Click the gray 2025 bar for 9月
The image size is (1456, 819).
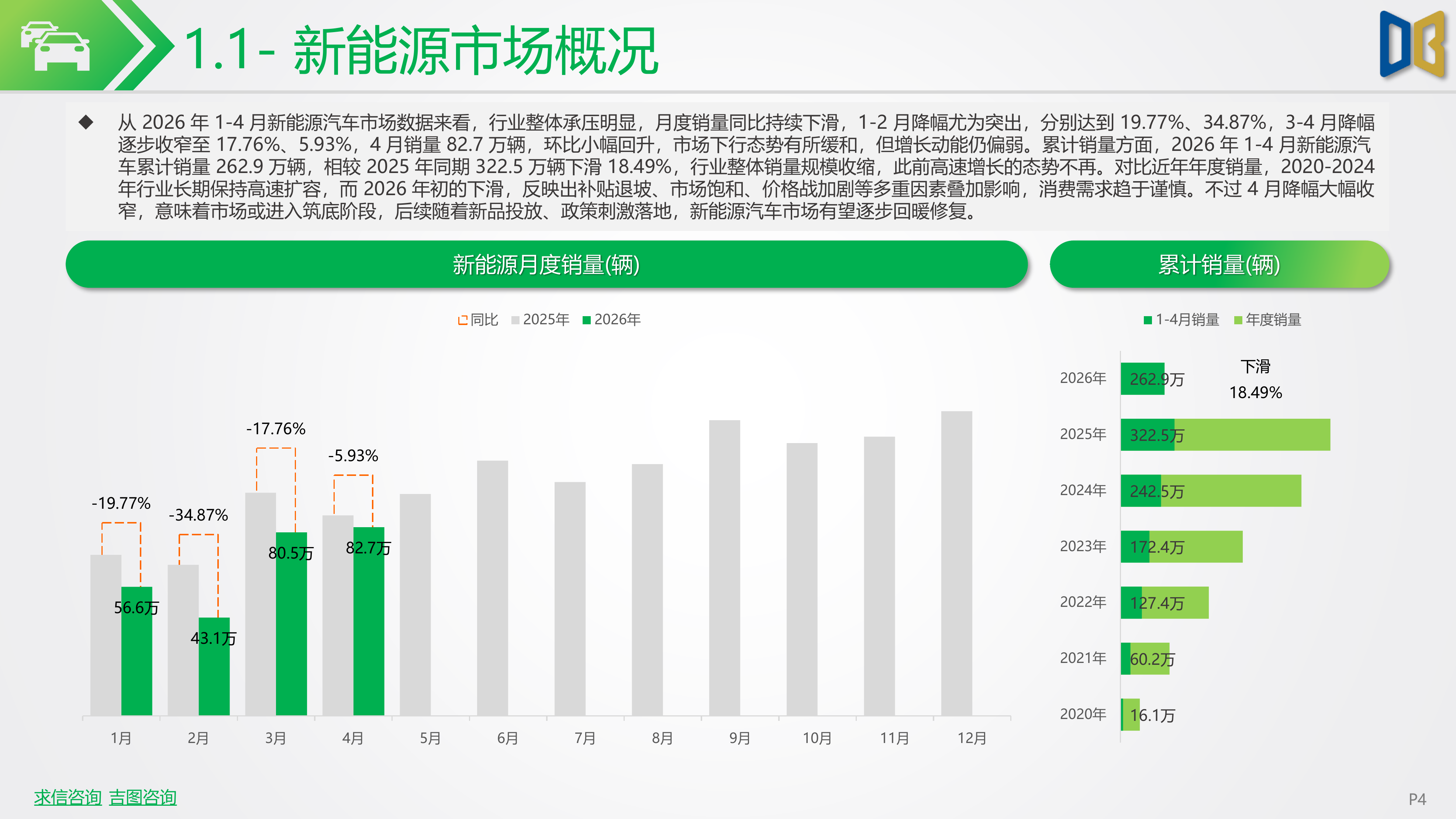coord(725,567)
